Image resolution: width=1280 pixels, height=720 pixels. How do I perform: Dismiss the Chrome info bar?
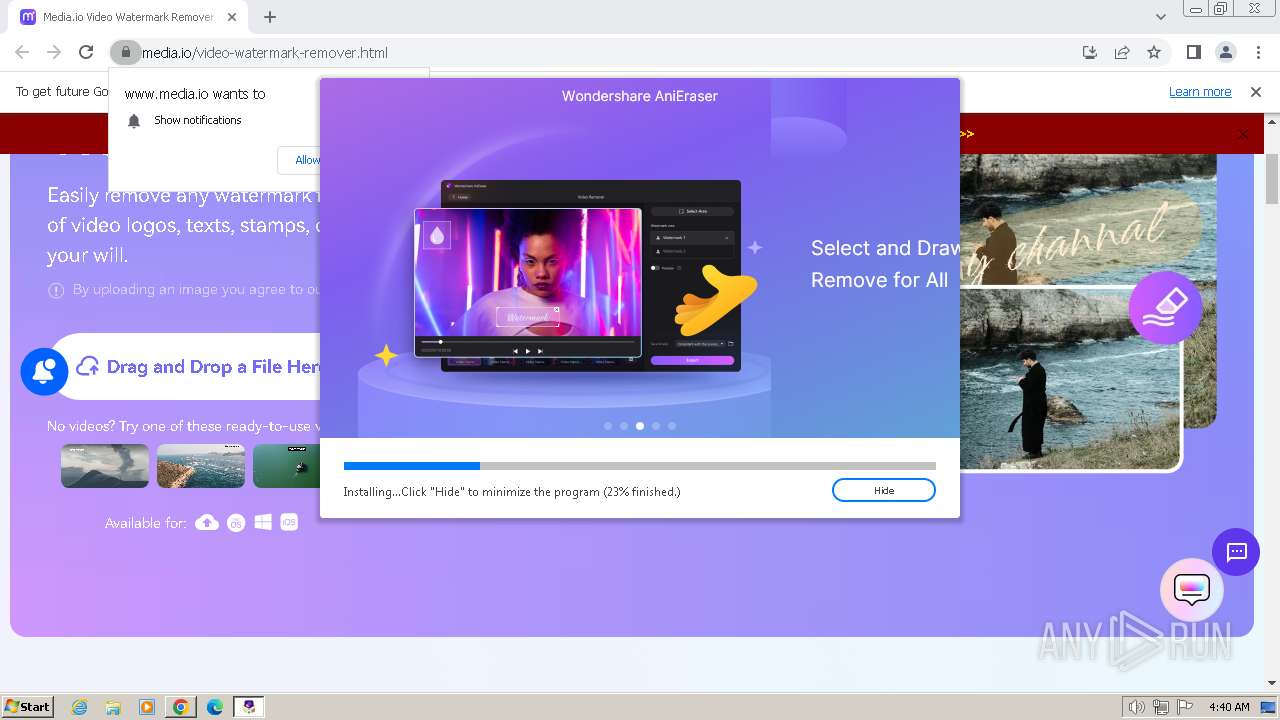[x=1256, y=91]
